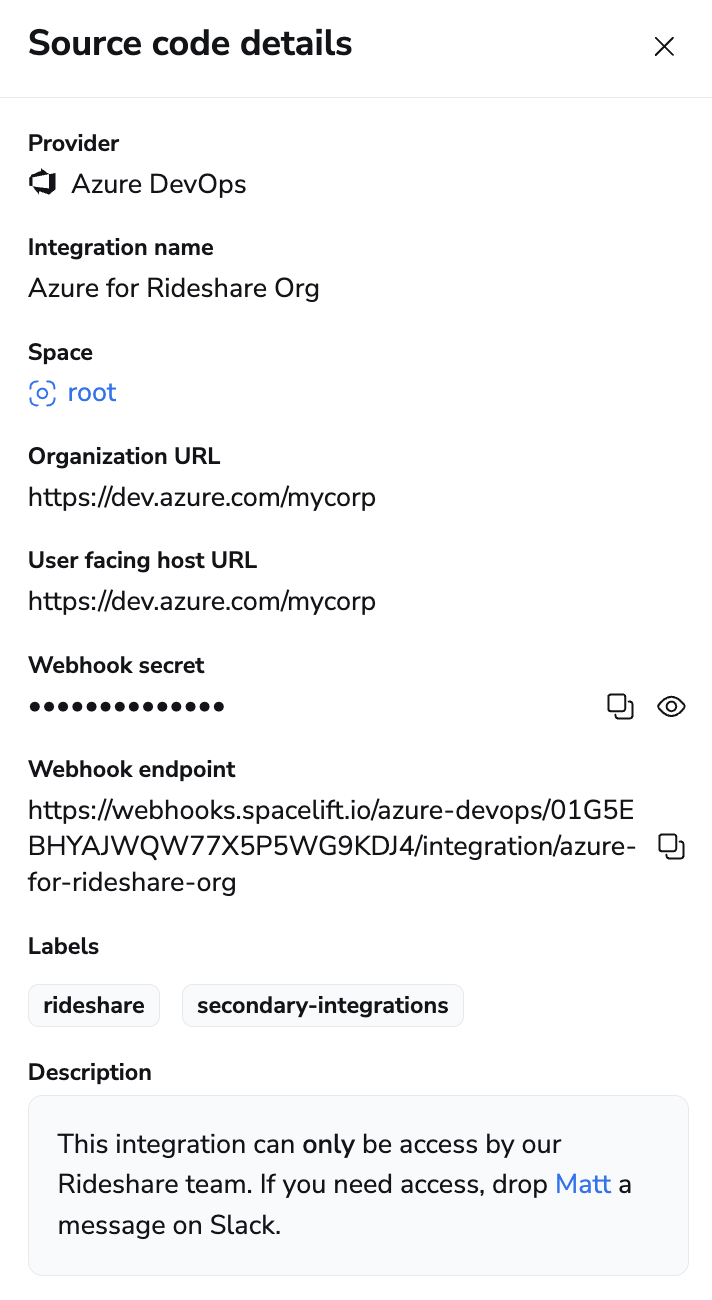
Task: Select the secondary-integrations label chip
Action: coord(322,1005)
